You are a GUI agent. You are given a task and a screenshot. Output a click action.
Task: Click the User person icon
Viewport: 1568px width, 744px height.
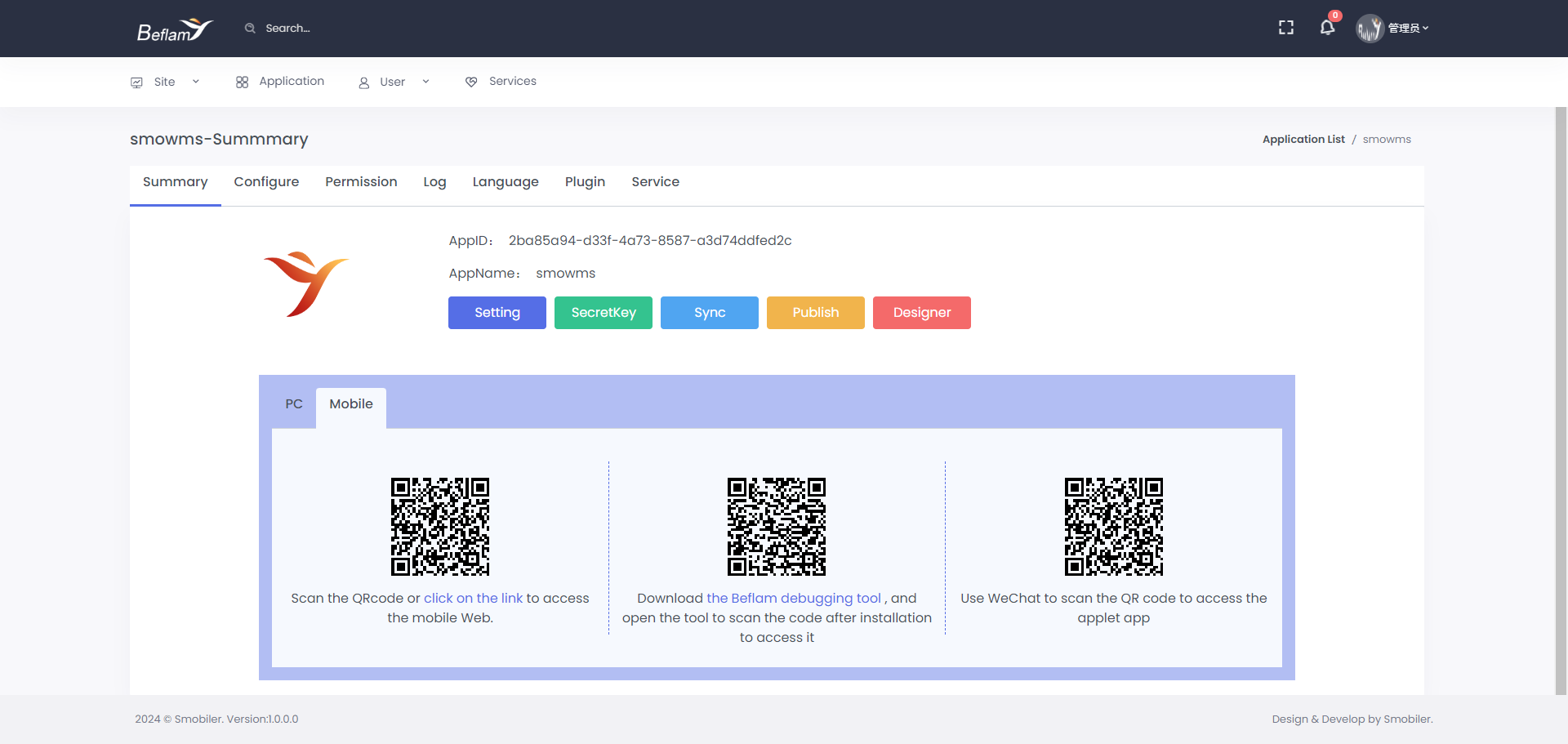pyautogui.click(x=364, y=82)
